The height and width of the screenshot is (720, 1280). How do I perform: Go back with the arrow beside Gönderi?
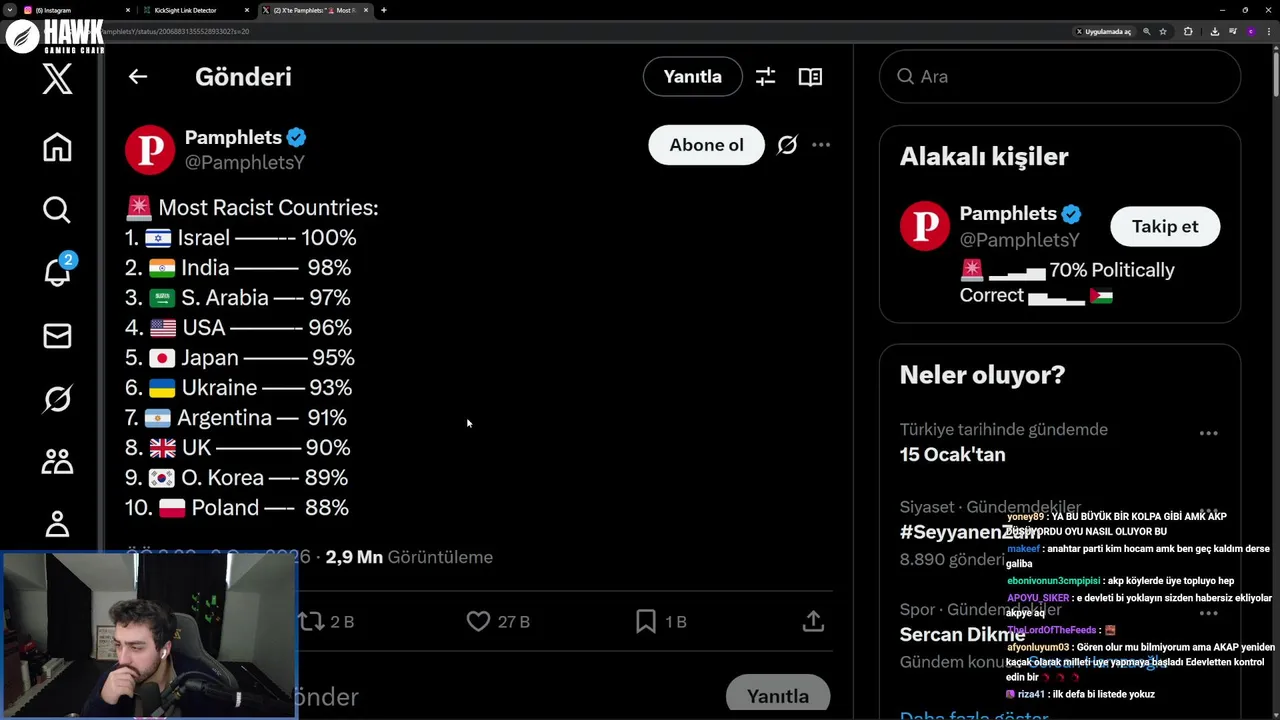pos(138,77)
